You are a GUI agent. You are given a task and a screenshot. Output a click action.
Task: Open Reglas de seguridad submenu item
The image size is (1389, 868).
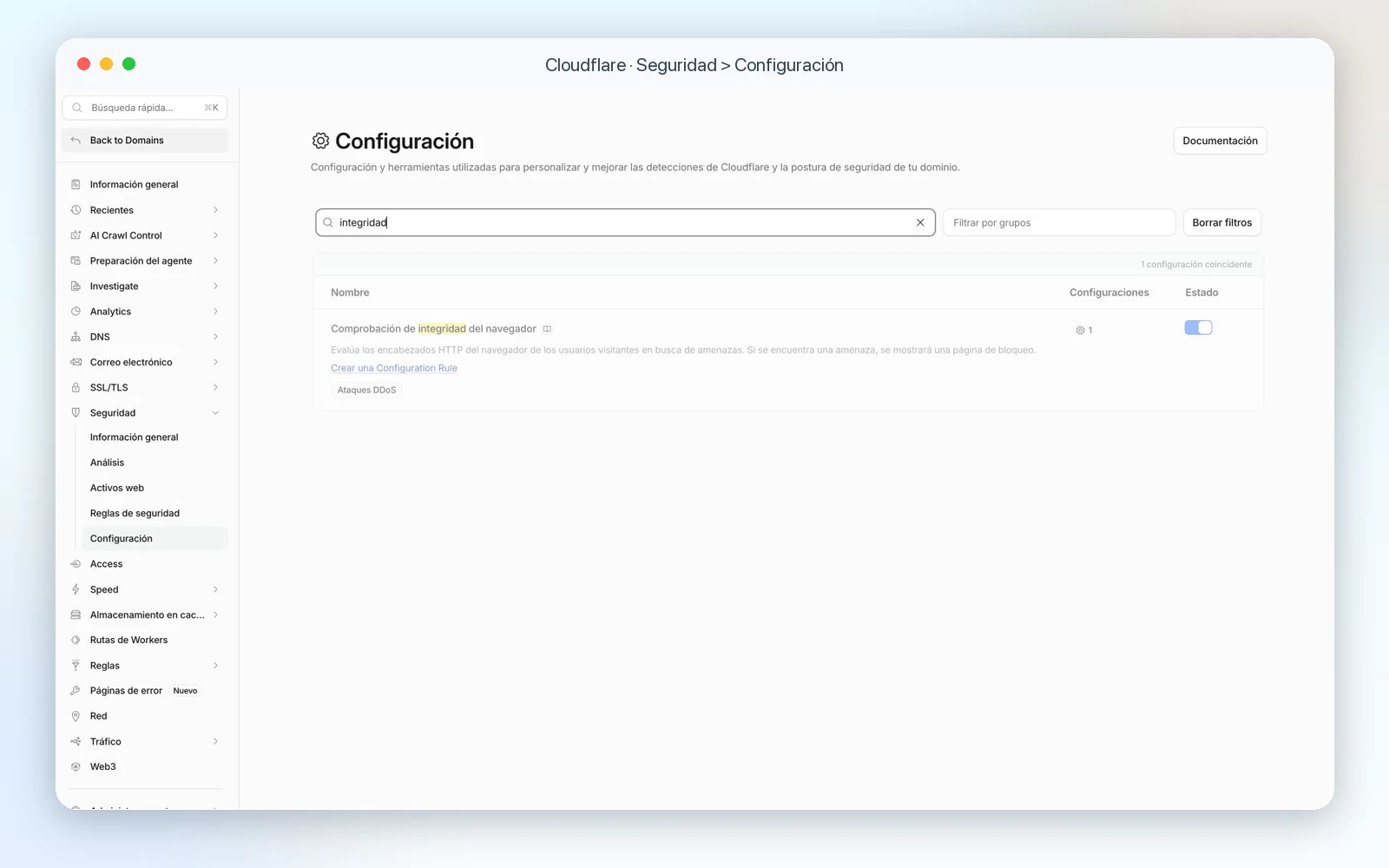[135, 513]
